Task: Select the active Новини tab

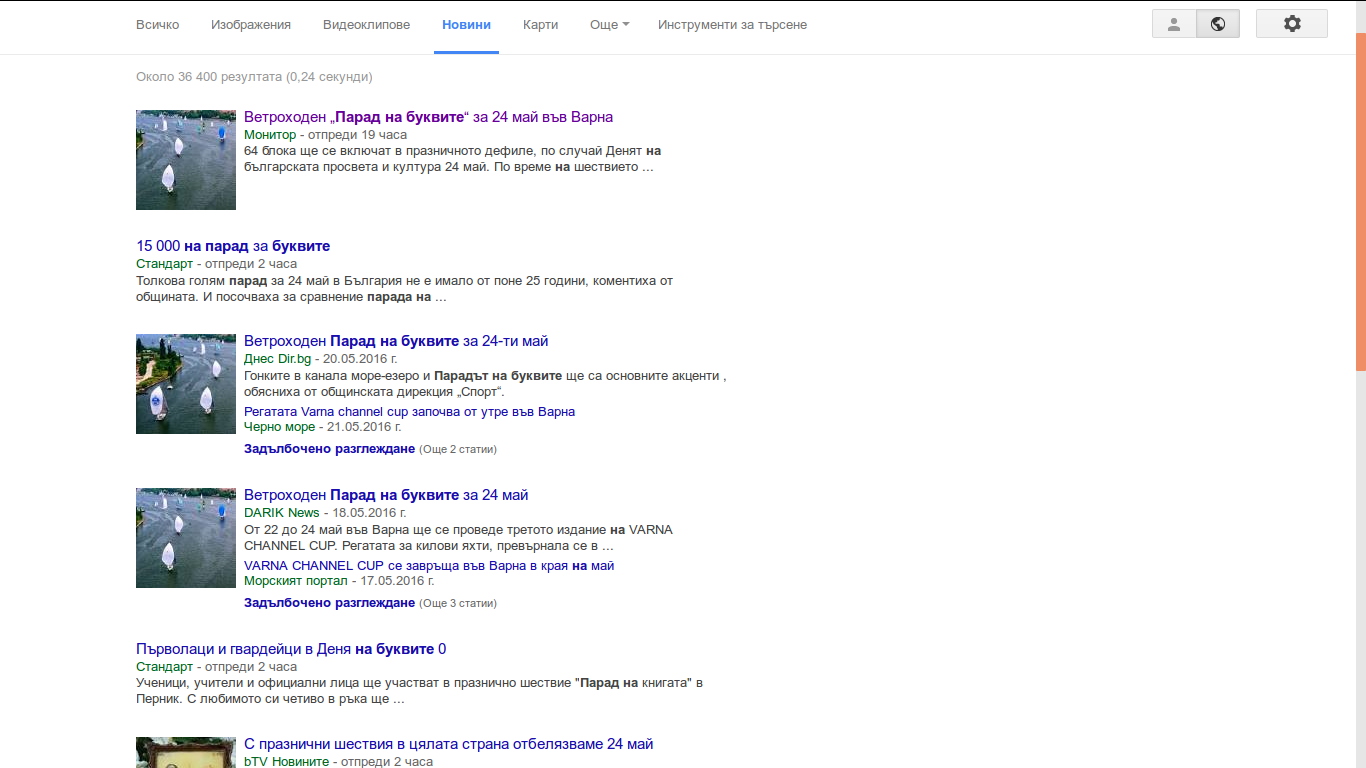Action: tap(466, 25)
